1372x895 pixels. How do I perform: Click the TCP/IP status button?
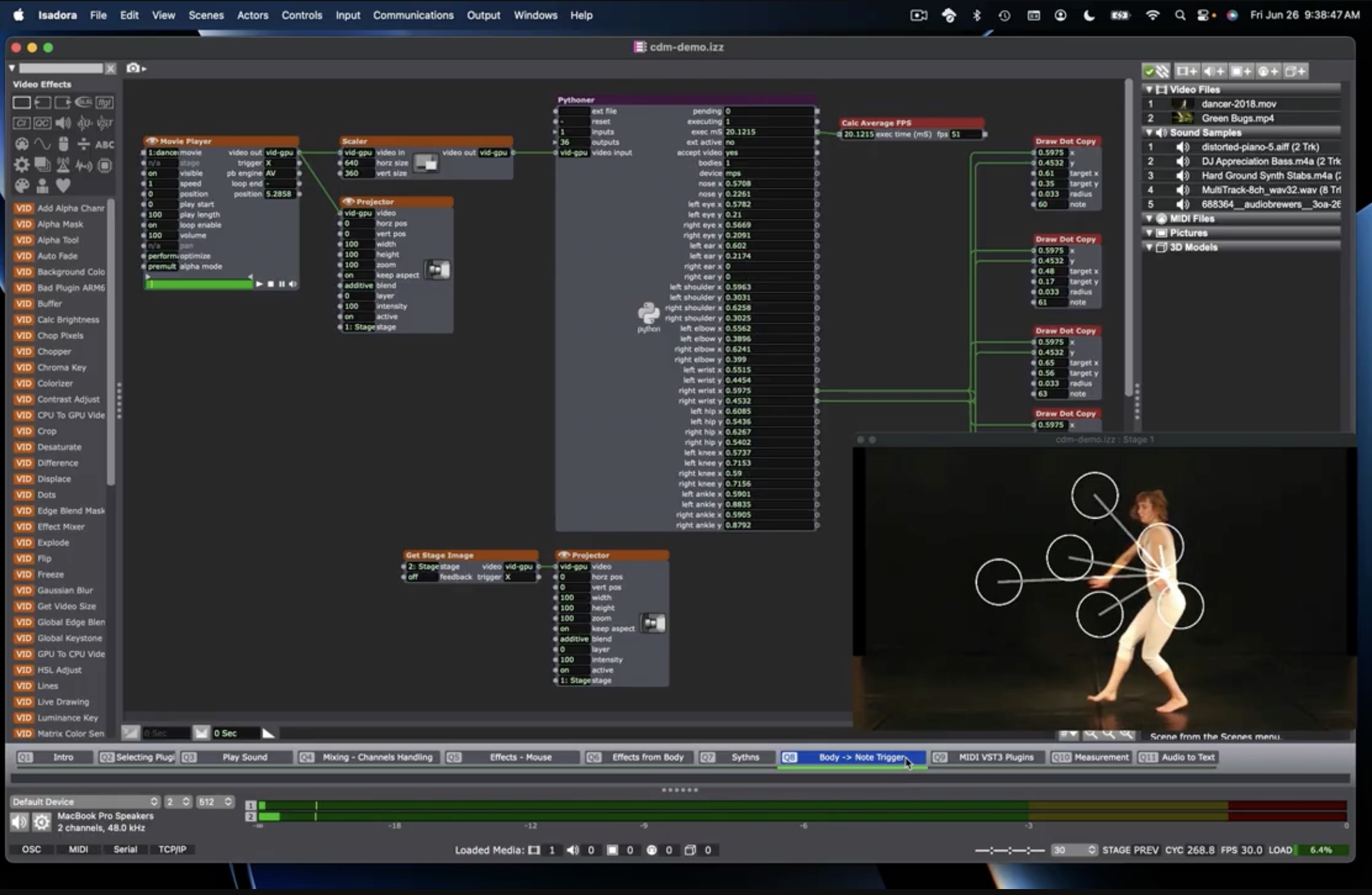tap(172, 849)
